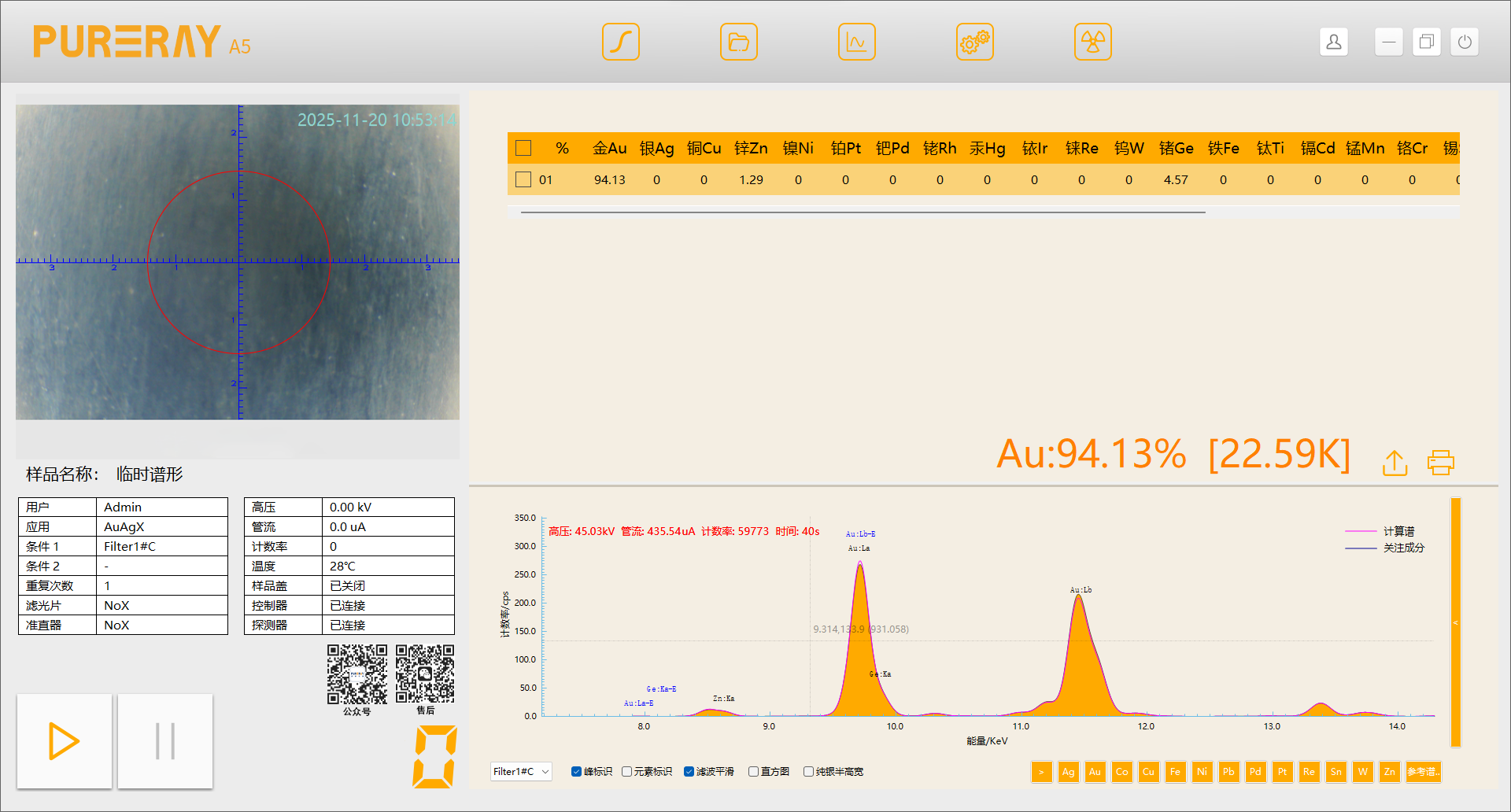
Task: Enable the 直方图 histogram checkbox
Action: click(753, 772)
